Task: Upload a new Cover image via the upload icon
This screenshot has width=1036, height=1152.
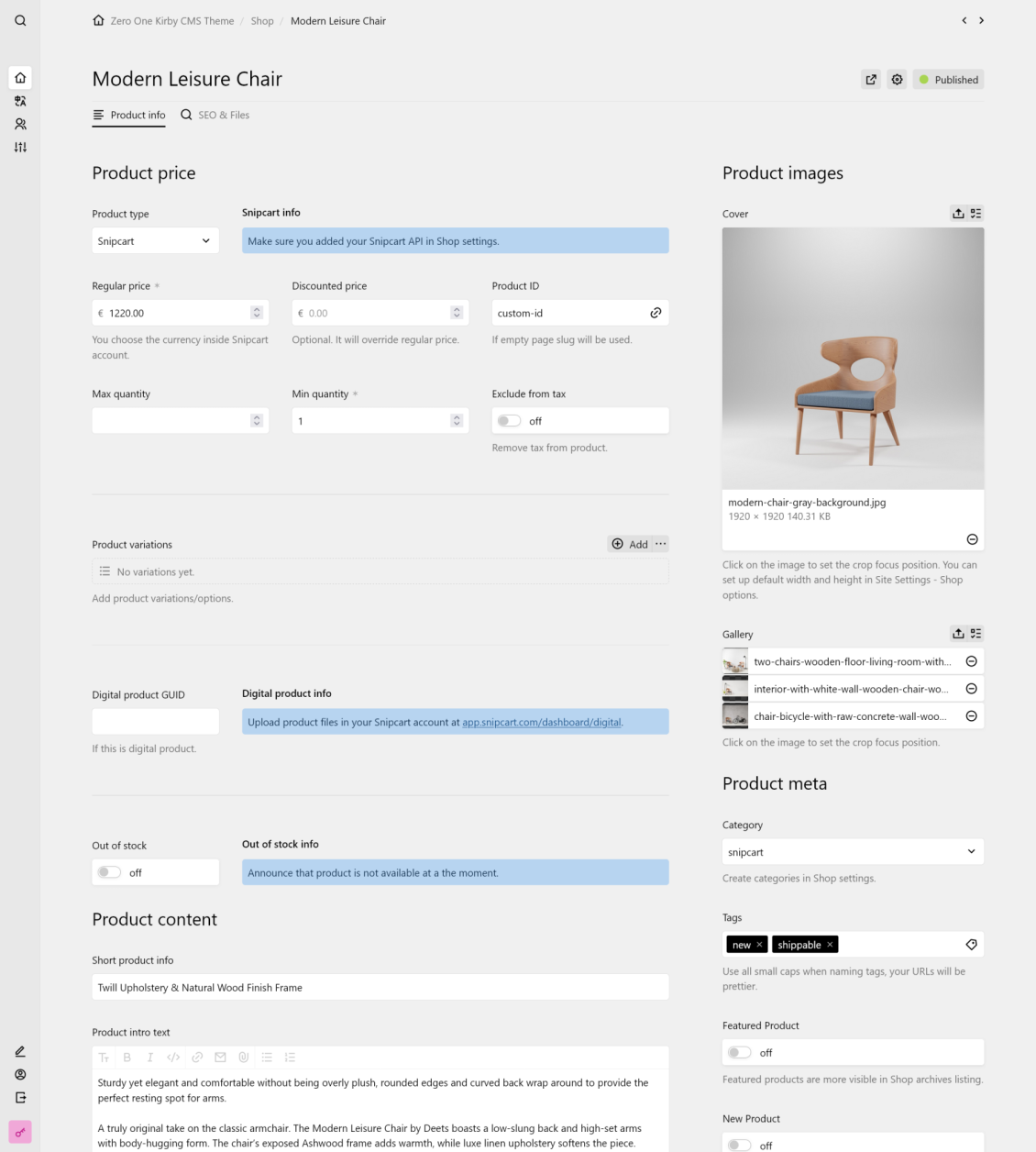Action: [957, 213]
